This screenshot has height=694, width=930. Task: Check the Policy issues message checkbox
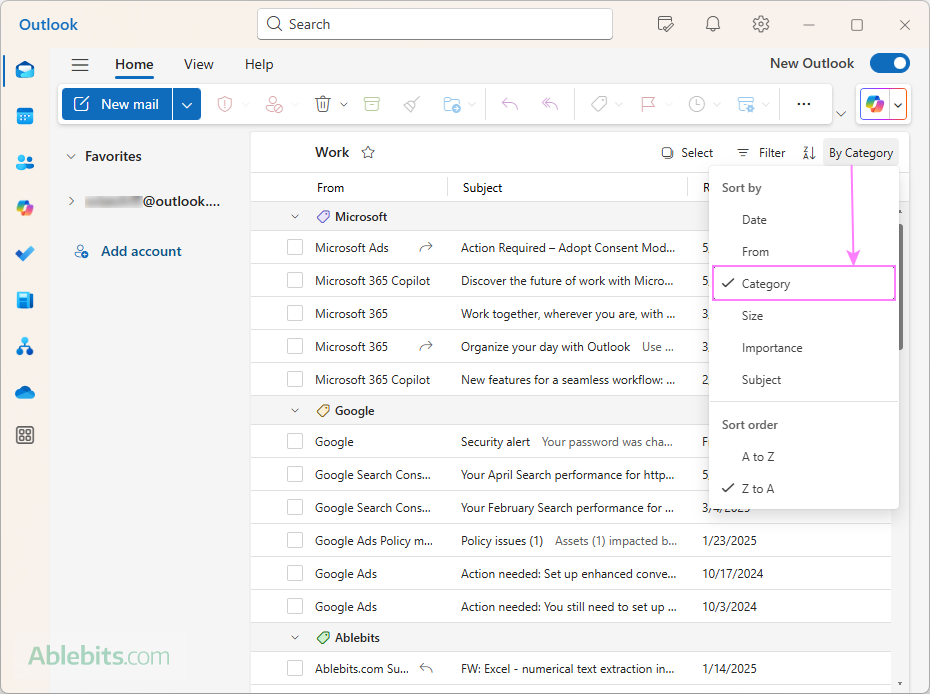[x=295, y=540]
